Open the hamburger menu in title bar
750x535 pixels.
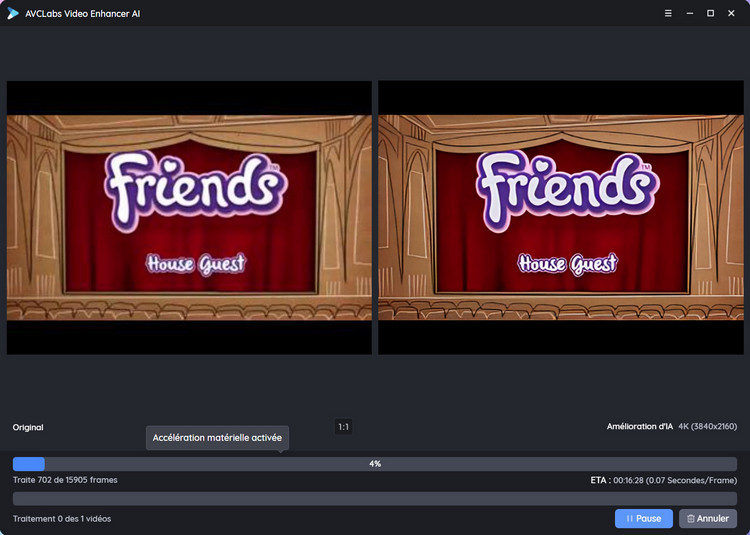pos(668,13)
